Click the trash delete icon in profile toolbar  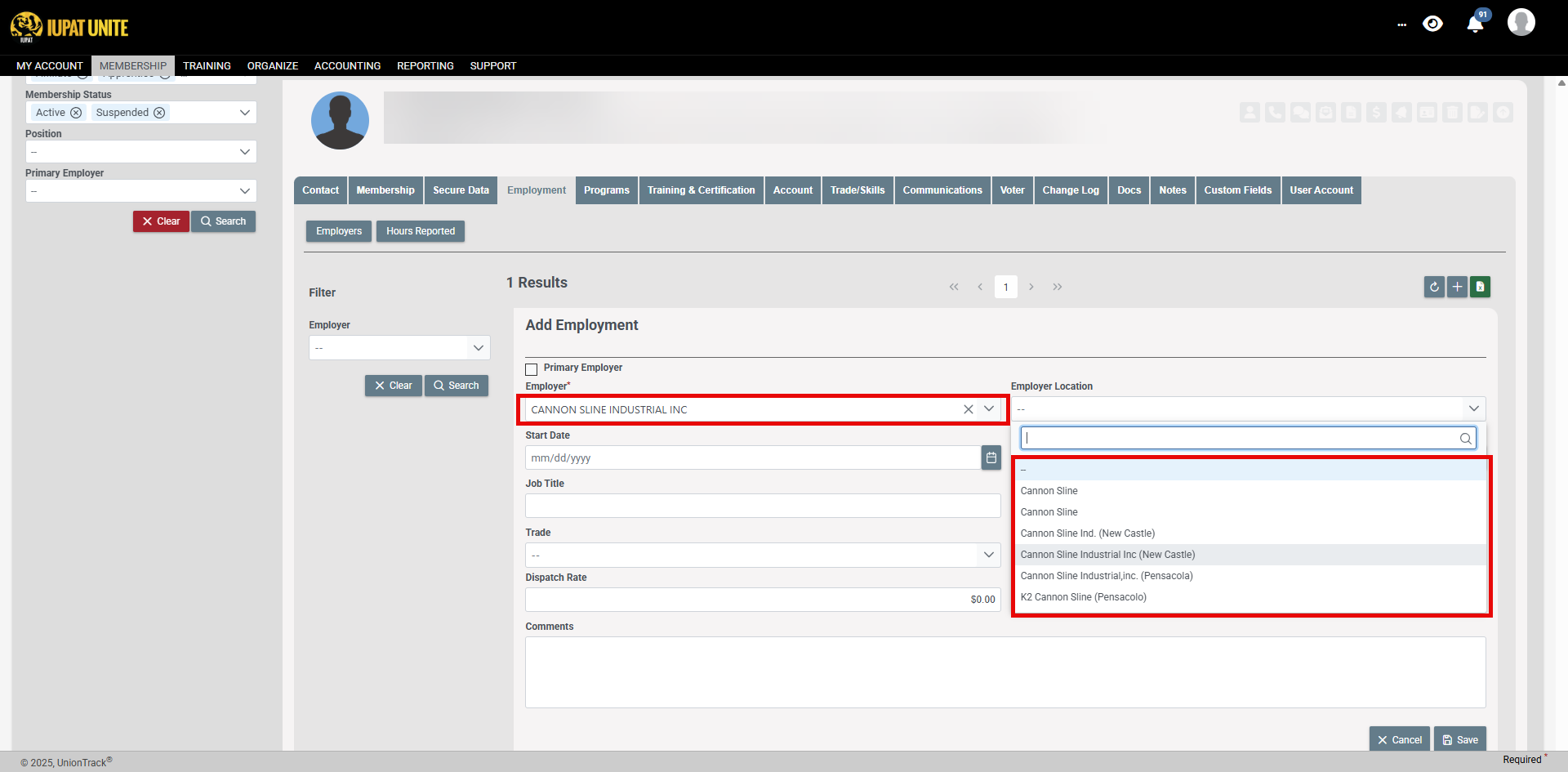[x=1452, y=113]
